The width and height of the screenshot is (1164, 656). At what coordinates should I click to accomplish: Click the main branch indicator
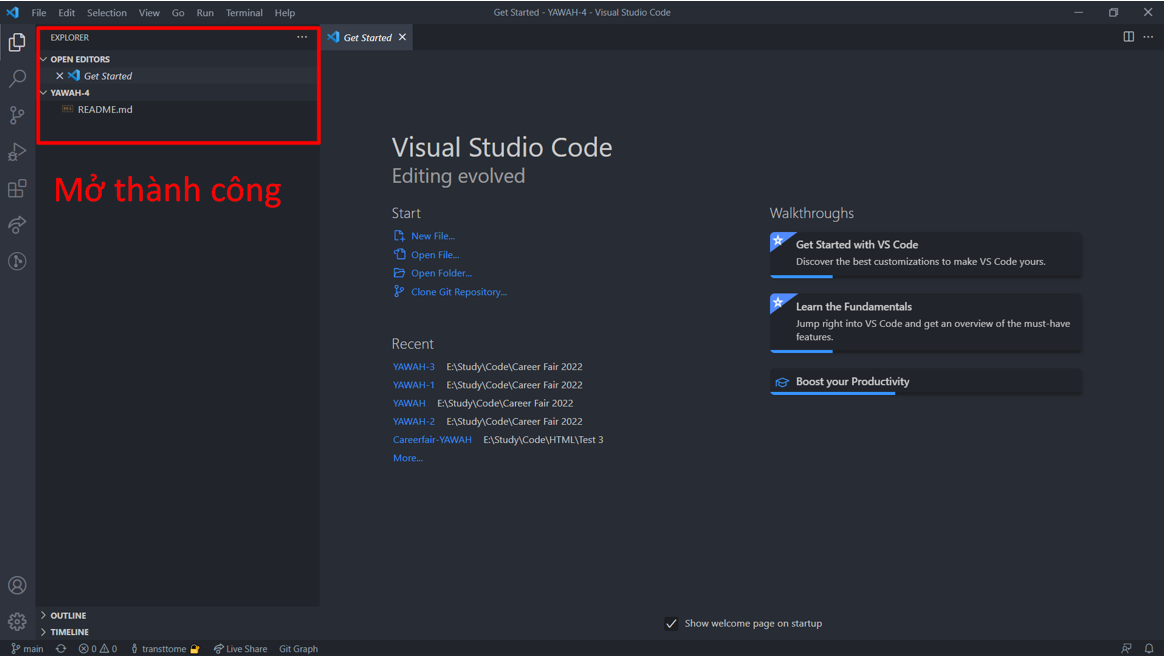(27, 649)
